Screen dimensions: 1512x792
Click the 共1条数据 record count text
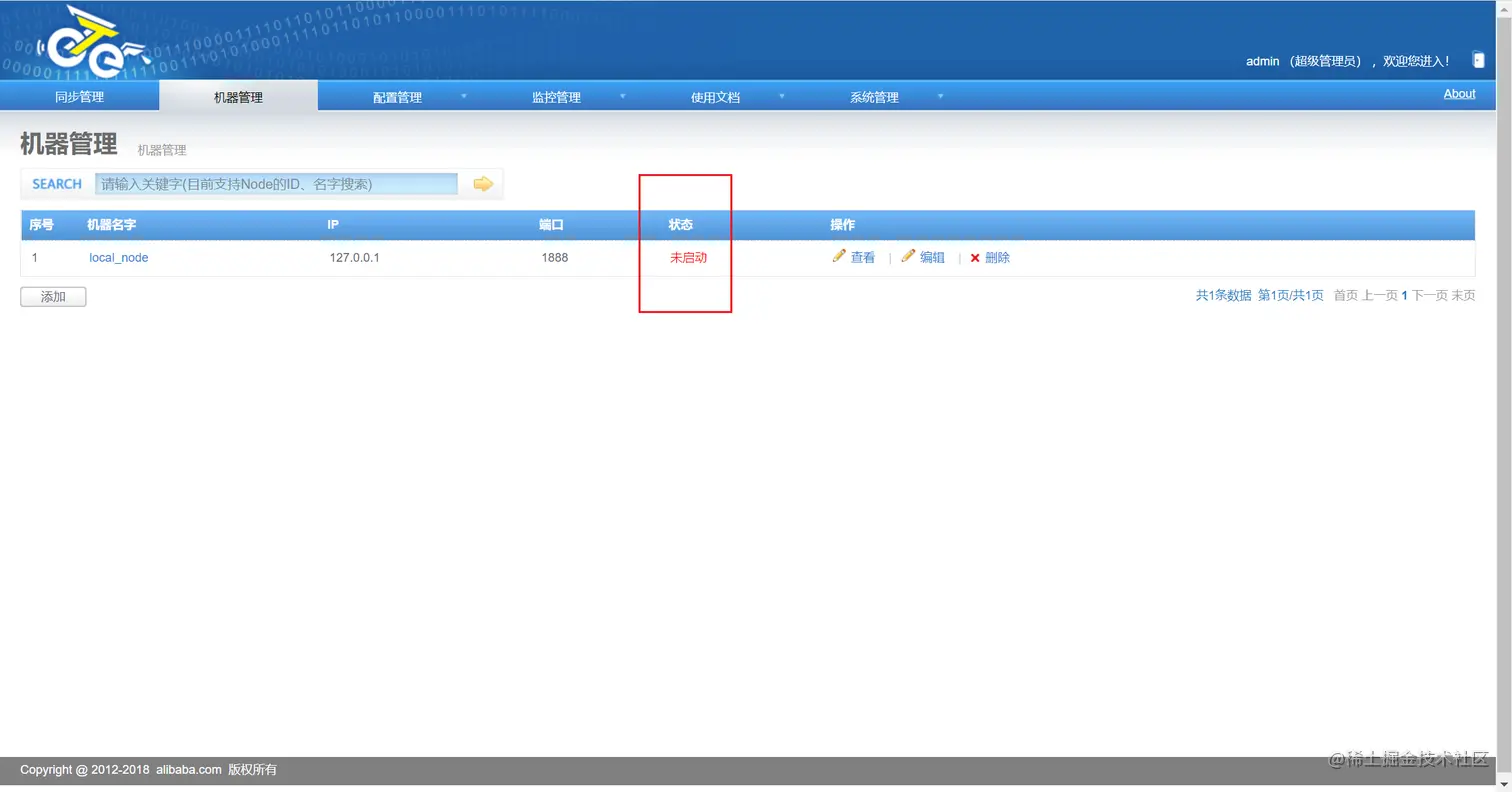(x=1224, y=295)
